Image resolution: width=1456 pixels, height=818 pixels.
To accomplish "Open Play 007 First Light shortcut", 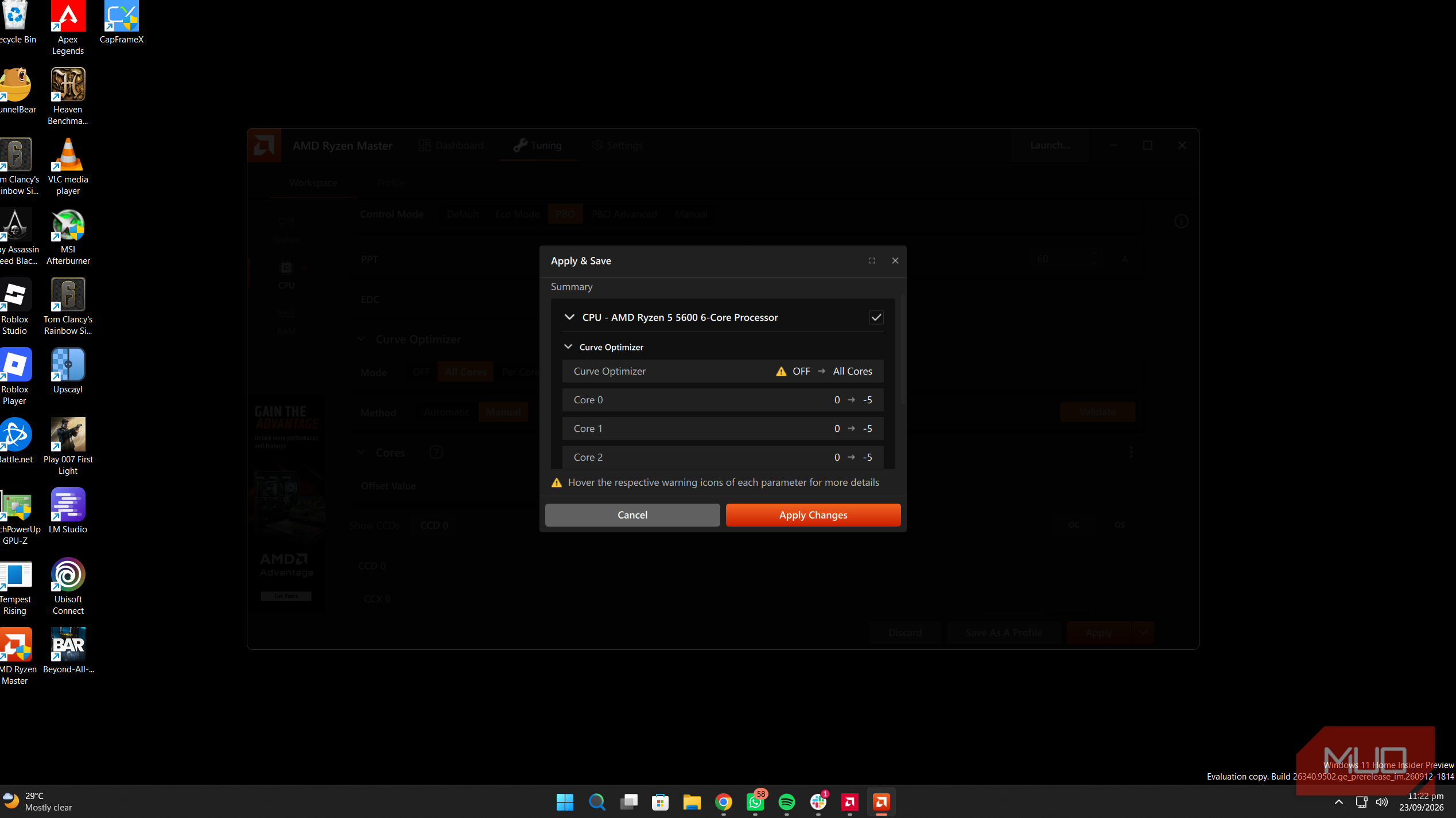I will 68,446.
